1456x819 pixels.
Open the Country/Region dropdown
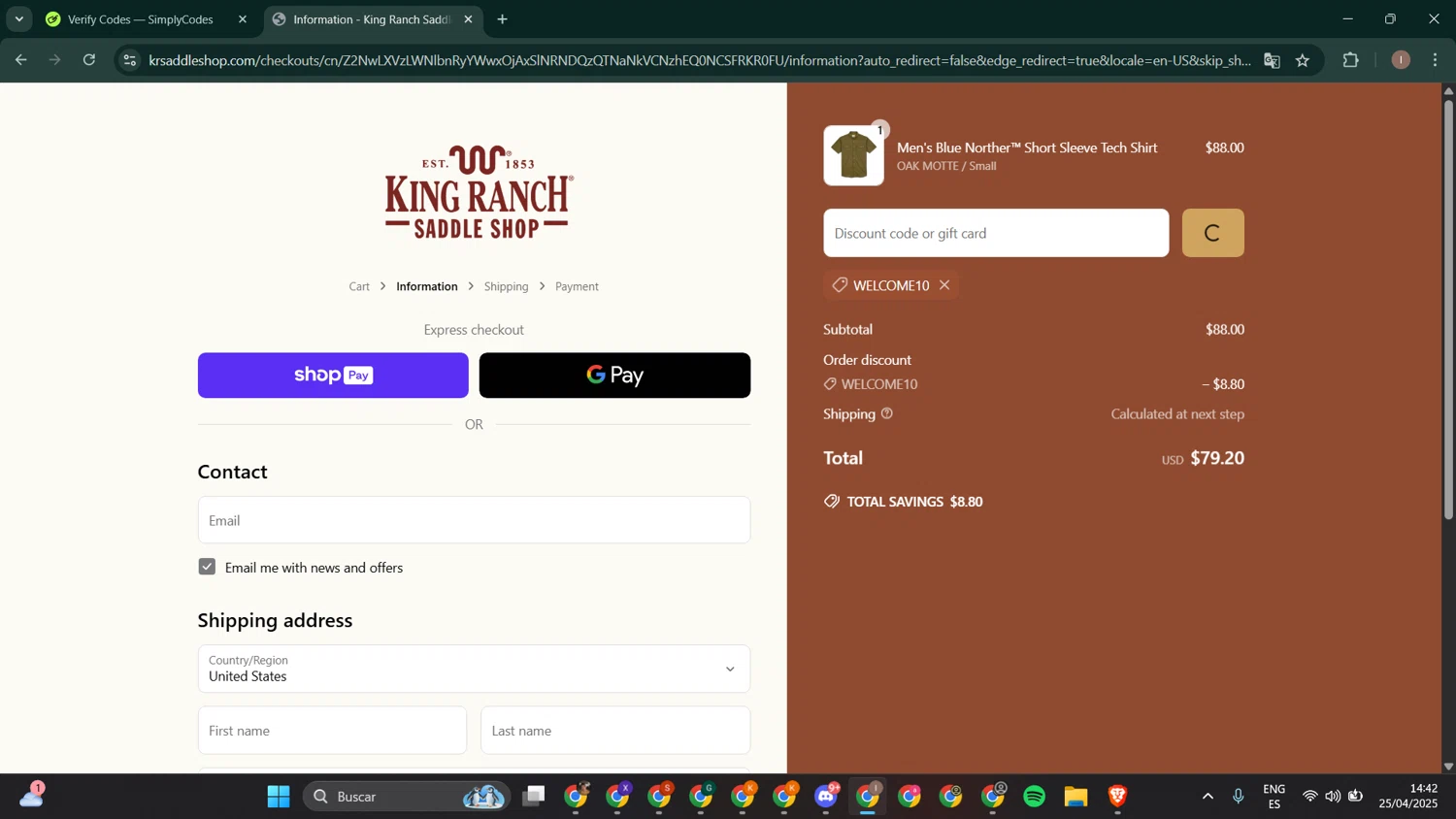click(474, 669)
